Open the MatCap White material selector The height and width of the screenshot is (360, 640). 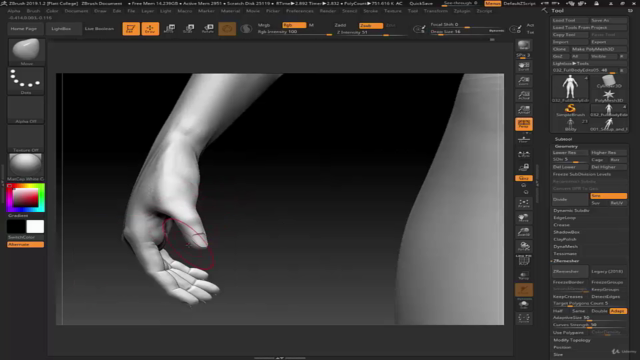[26, 167]
